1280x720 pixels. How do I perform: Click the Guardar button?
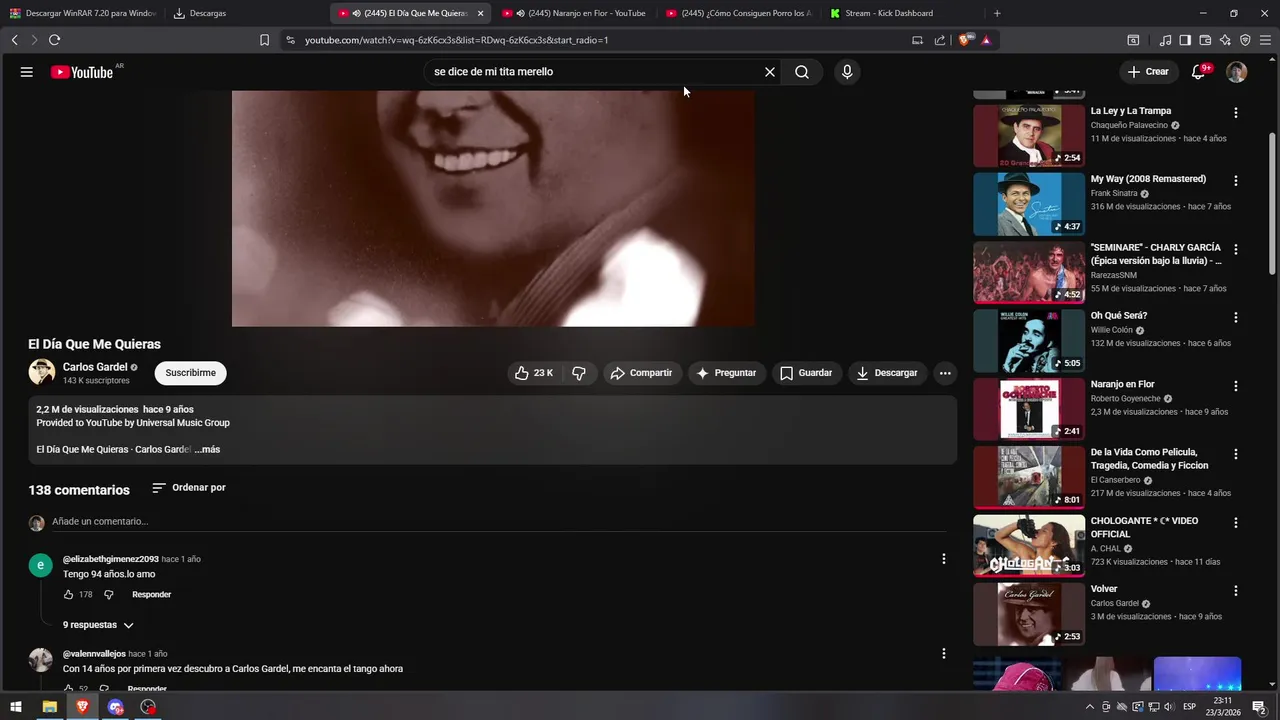806,373
